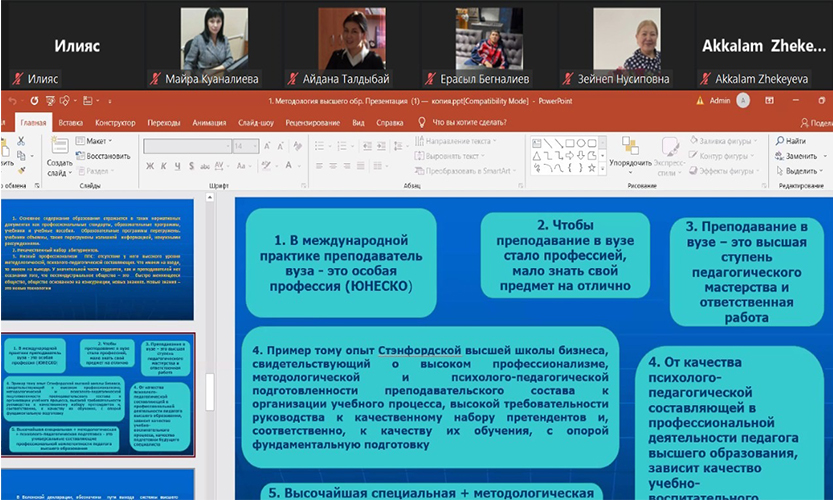Toggle underline Ч formatting

(x=175, y=166)
